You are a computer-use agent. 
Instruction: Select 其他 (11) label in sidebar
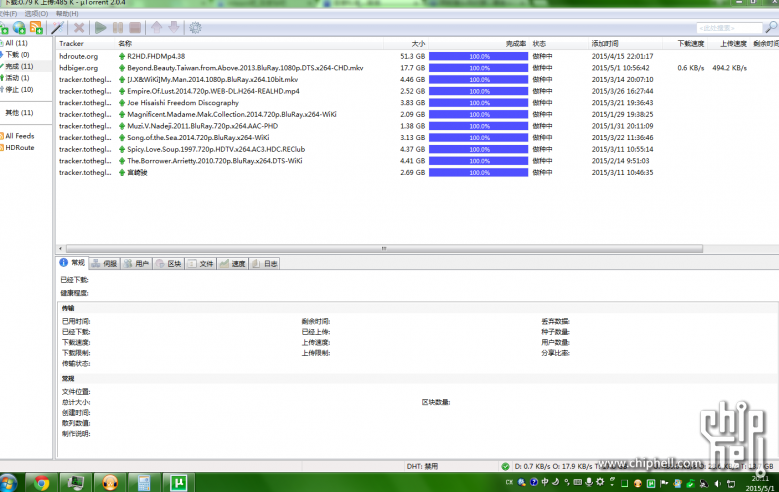point(19,113)
